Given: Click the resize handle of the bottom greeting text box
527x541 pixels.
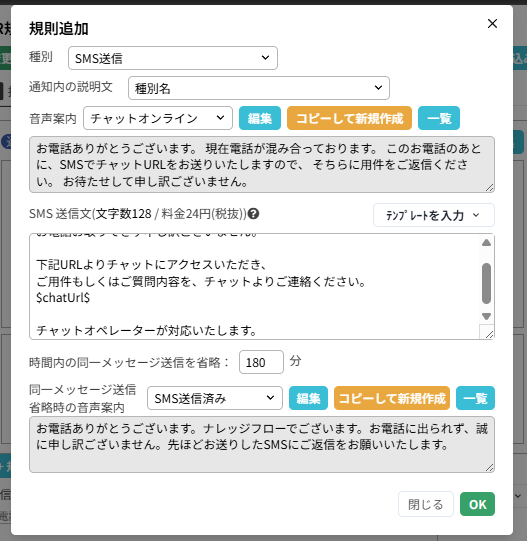Looking at the screenshot, I should click(x=489, y=467).
